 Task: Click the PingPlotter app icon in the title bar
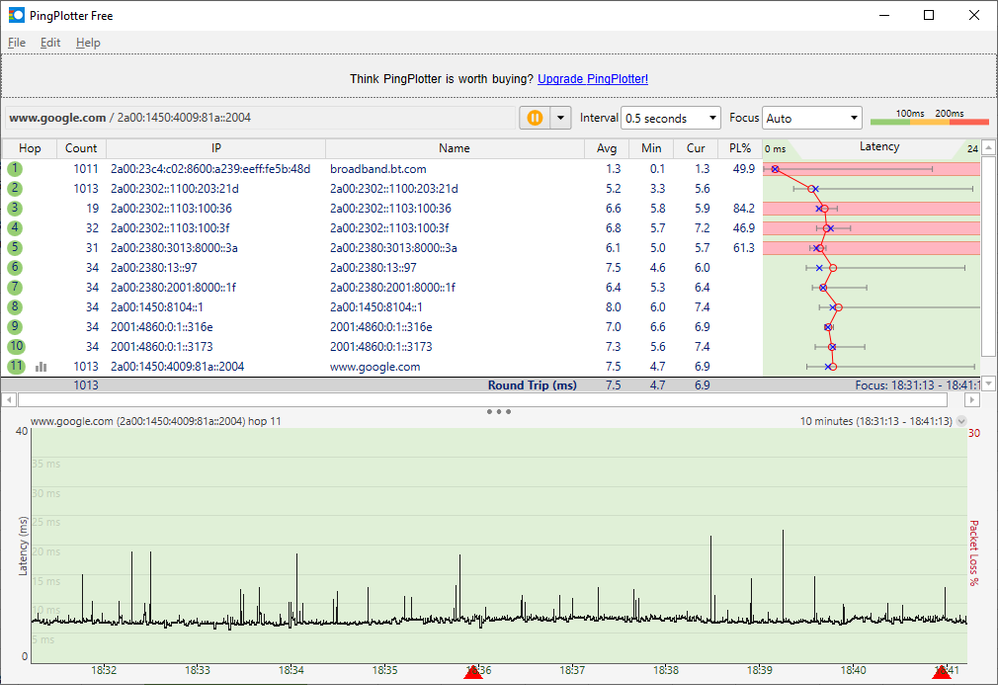point(17,15)
